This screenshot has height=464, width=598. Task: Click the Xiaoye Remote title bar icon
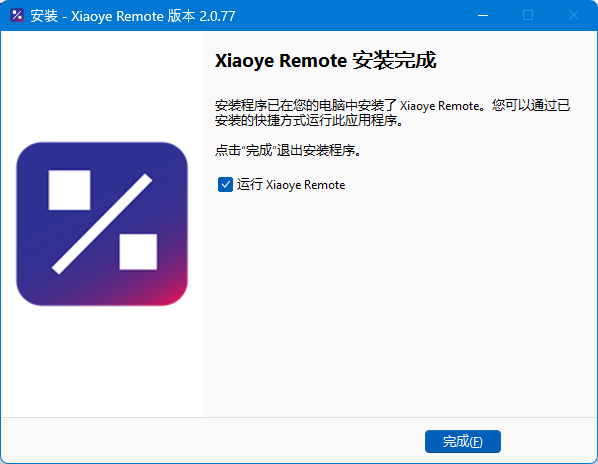17,15
